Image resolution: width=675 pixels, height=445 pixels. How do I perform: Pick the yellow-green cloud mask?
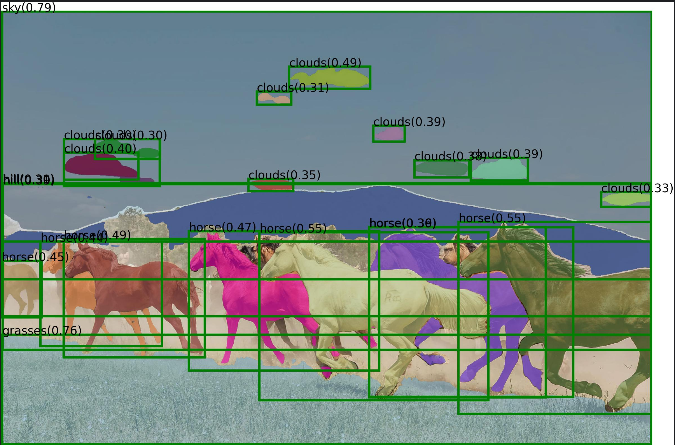point(330,78)
